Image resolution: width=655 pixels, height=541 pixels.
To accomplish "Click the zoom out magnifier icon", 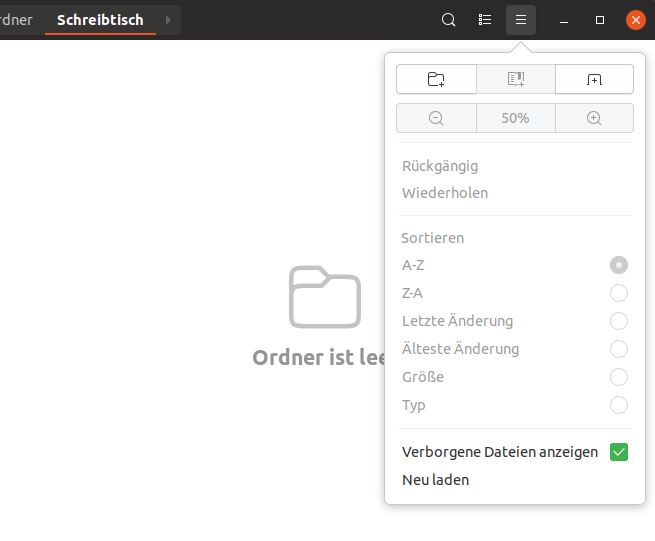I will pos(436,118).
